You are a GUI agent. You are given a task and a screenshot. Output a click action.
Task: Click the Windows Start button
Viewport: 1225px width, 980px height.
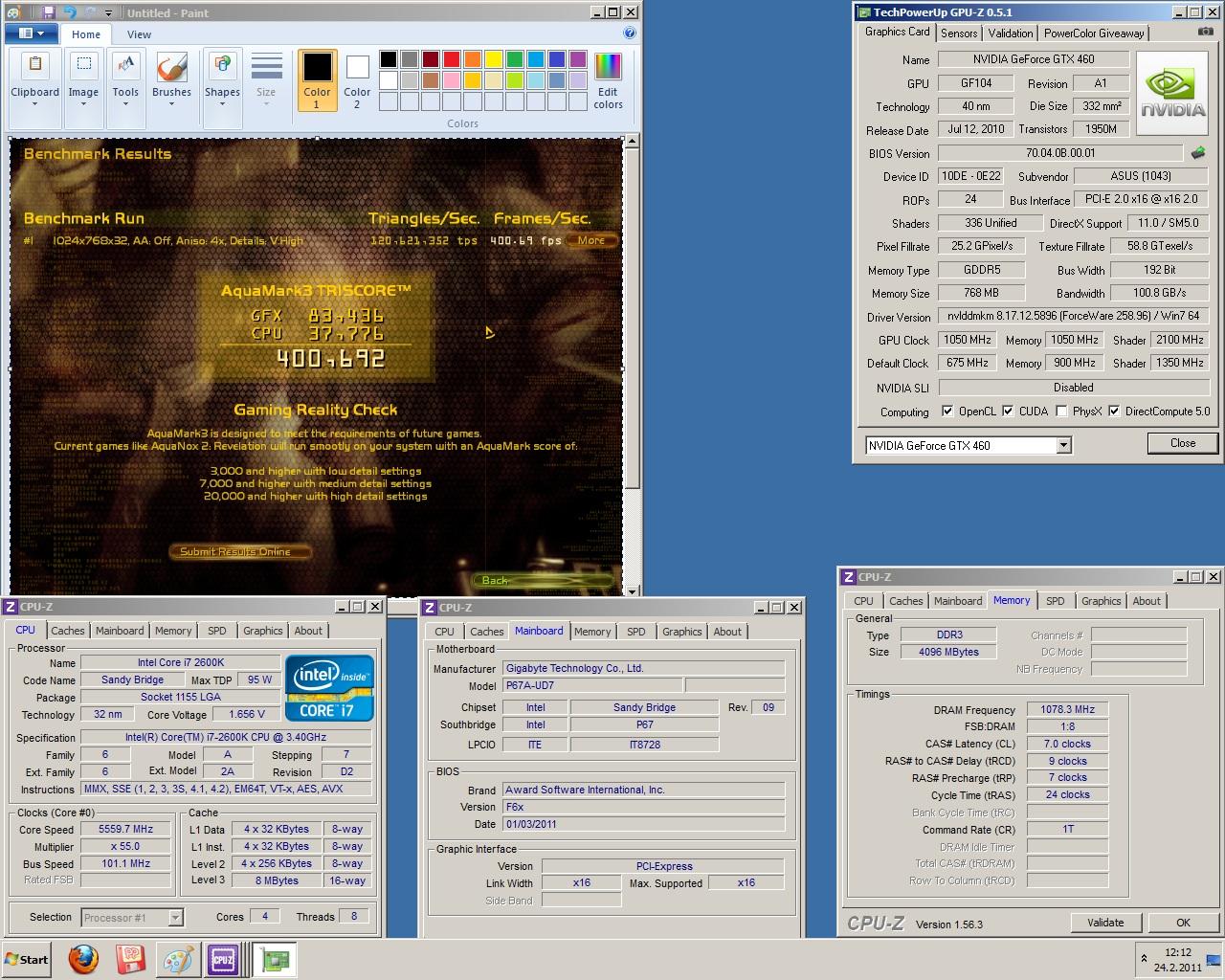(x=27, y=959)
